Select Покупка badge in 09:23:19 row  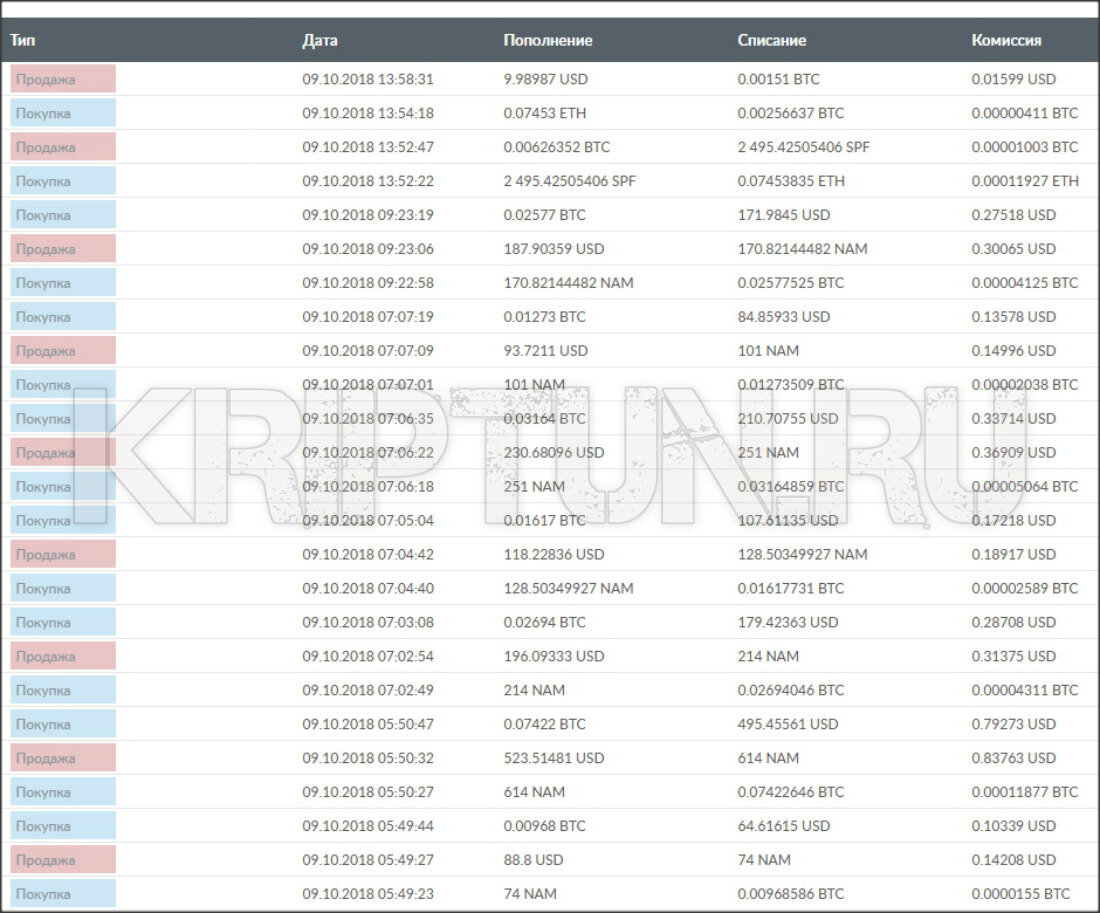coord(63,215)
